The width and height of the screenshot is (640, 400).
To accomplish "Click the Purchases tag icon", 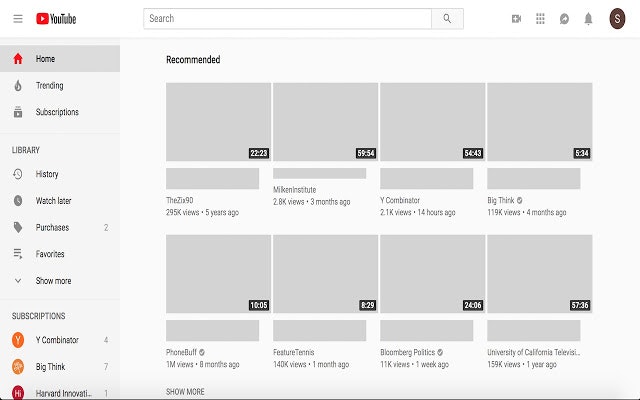I will pos(18,227).
